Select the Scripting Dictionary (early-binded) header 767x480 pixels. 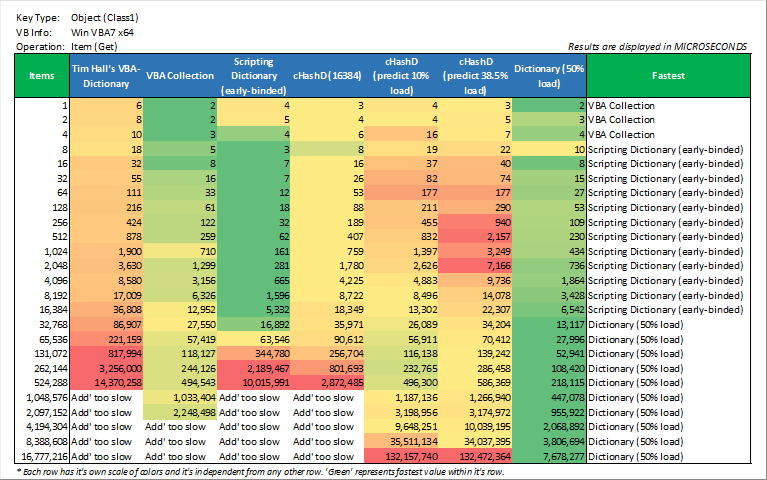253,75
